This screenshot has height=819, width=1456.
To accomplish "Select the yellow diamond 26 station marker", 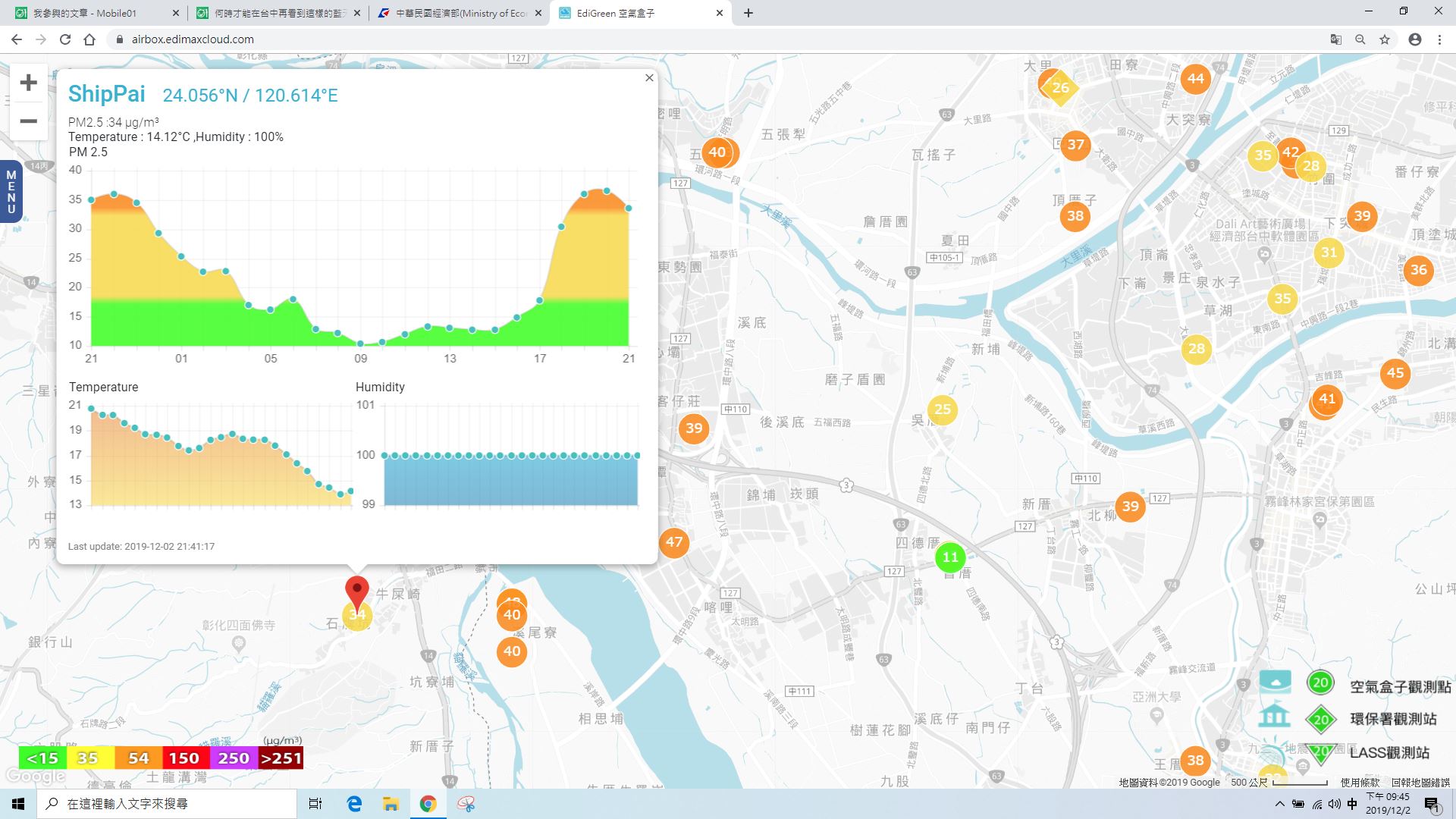I will (x=1060, y=88).
